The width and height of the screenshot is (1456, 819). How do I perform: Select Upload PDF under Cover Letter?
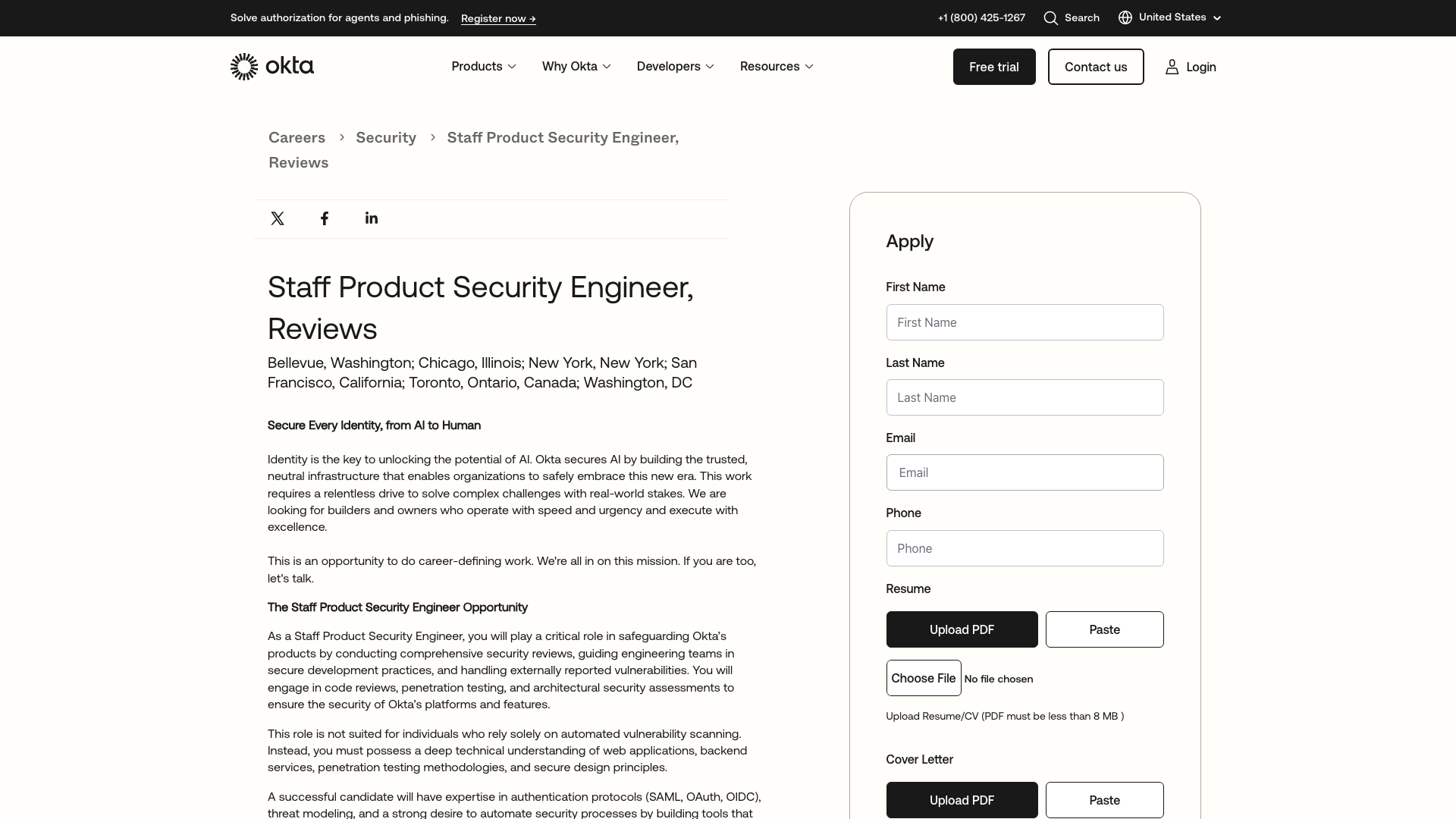pyautogui.click(x=962, y=800)
